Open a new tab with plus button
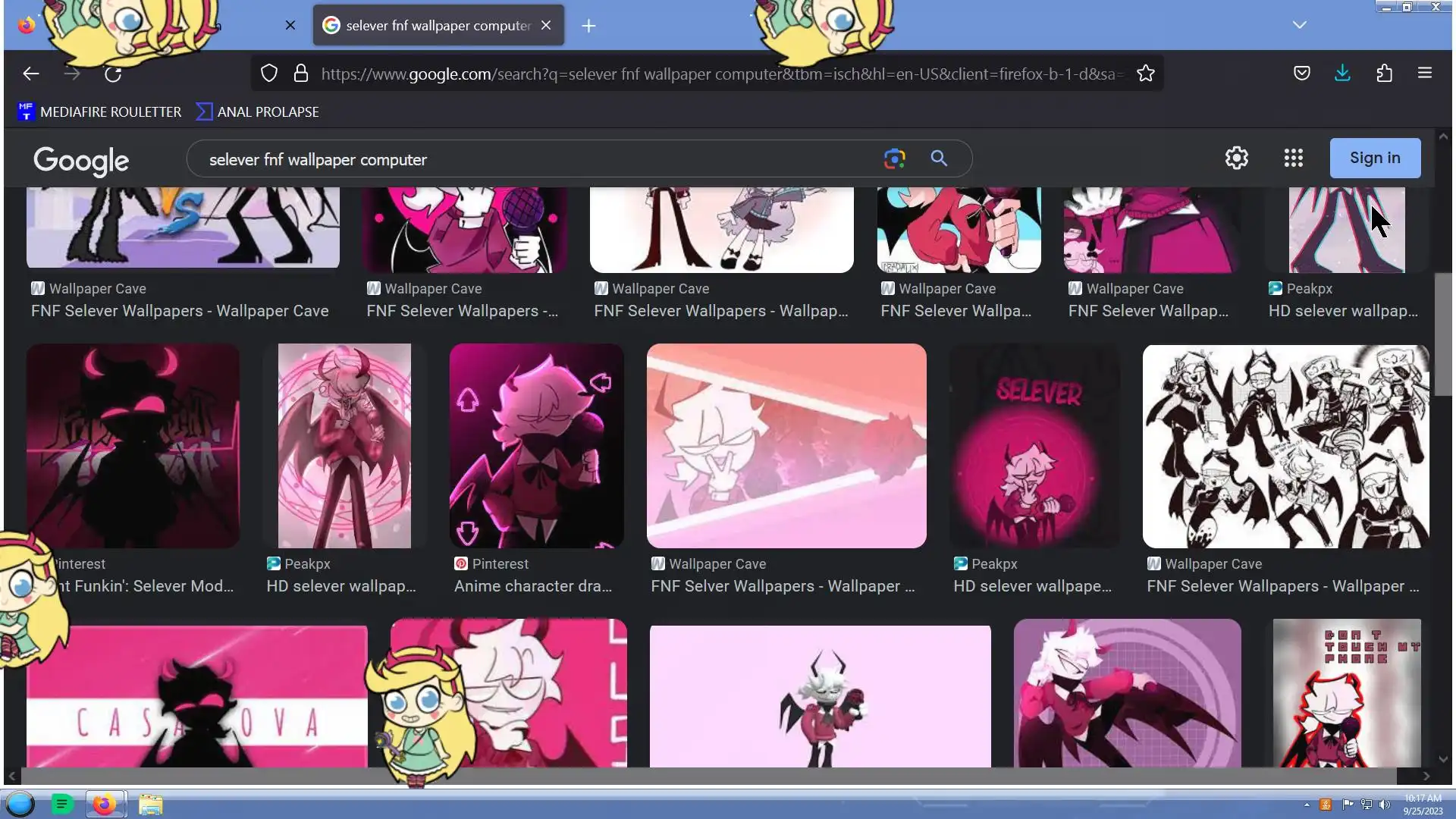This screenshot has width=1456, height=819. [588, 26]
